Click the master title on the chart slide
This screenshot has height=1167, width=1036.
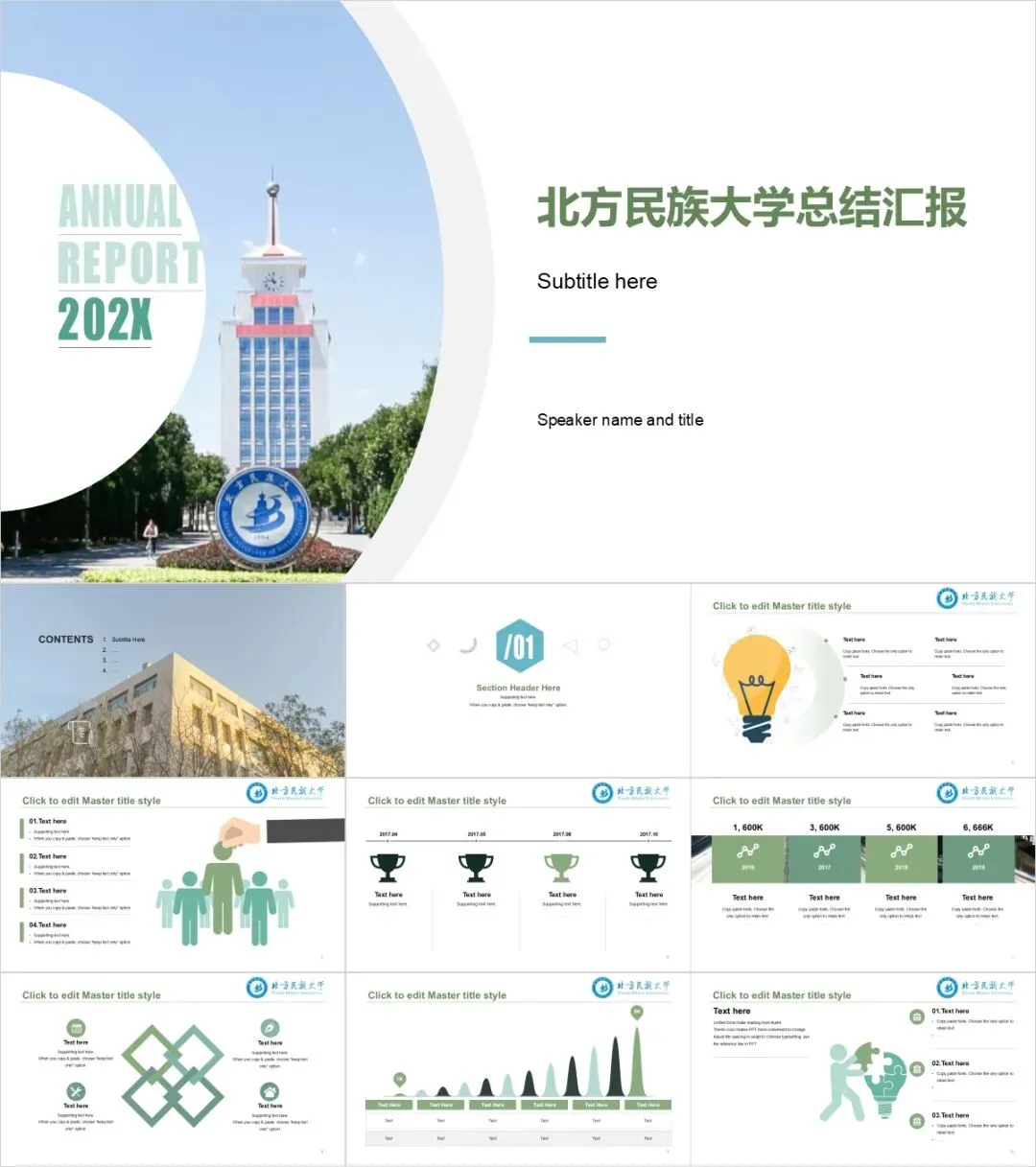436,995
